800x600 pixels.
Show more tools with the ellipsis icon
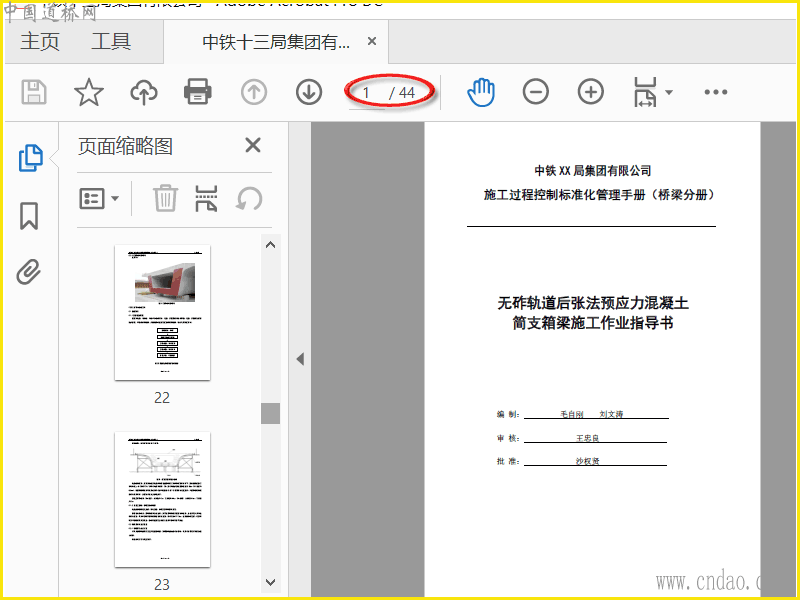(715, 92)
